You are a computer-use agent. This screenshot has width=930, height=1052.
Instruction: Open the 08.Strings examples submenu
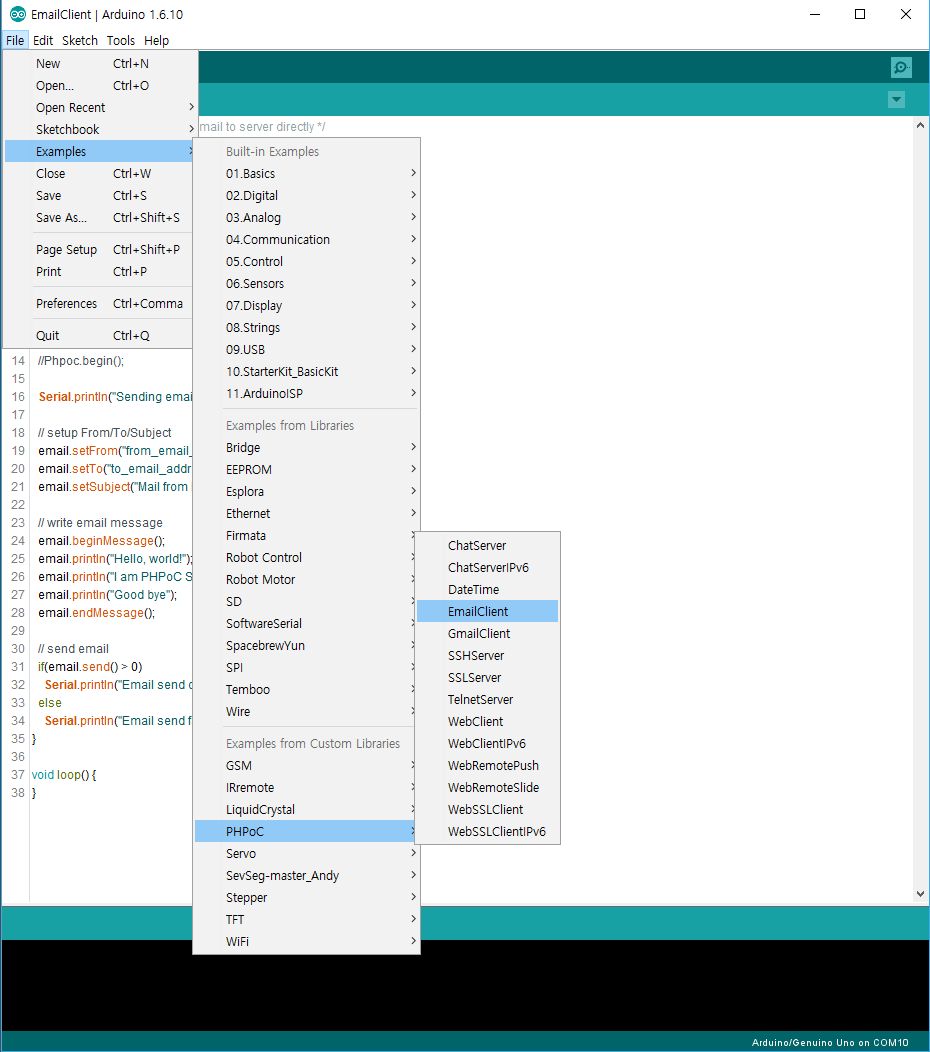pos(307,327)
